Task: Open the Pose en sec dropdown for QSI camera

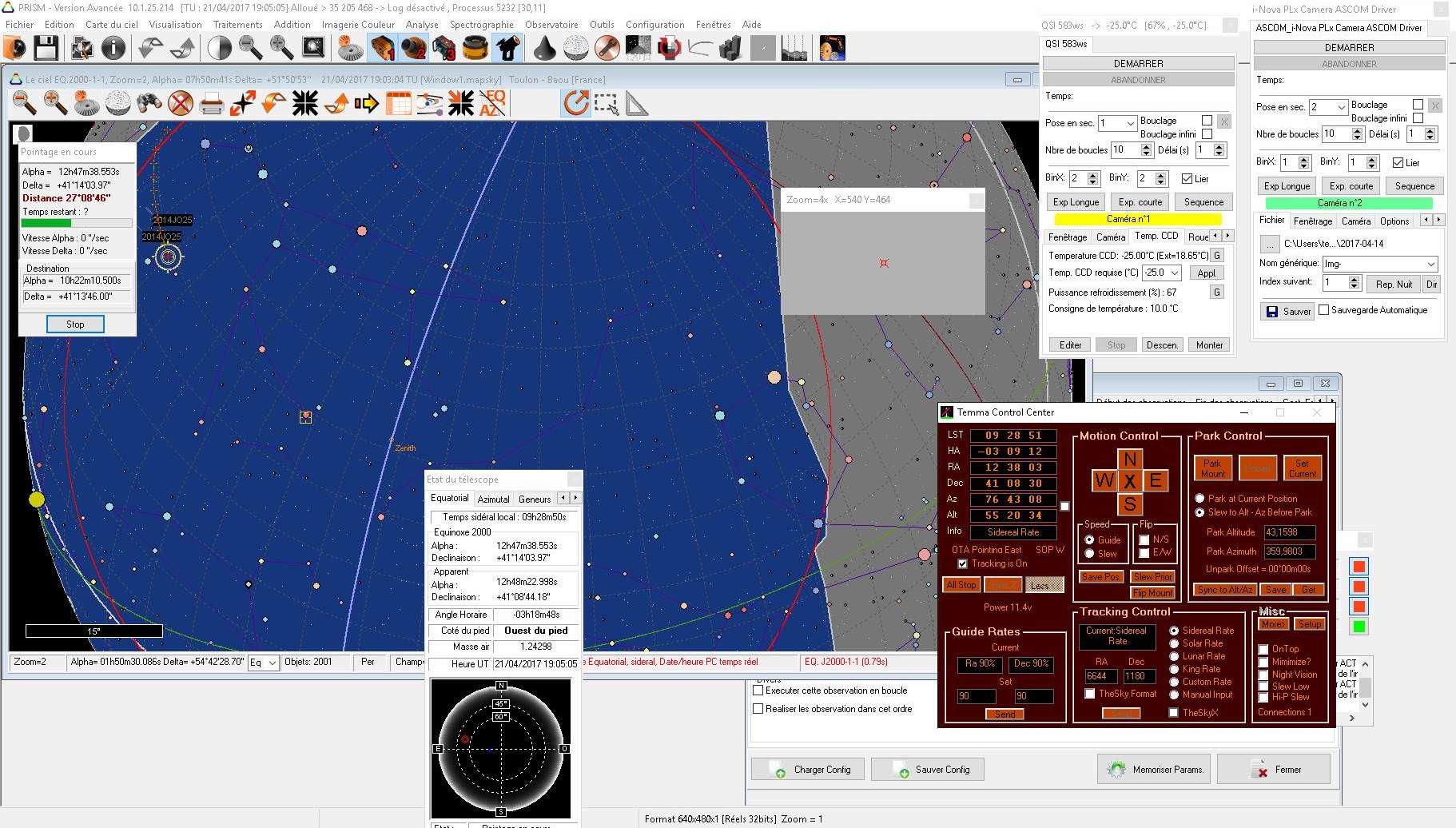Action: tap(1130, 123)
